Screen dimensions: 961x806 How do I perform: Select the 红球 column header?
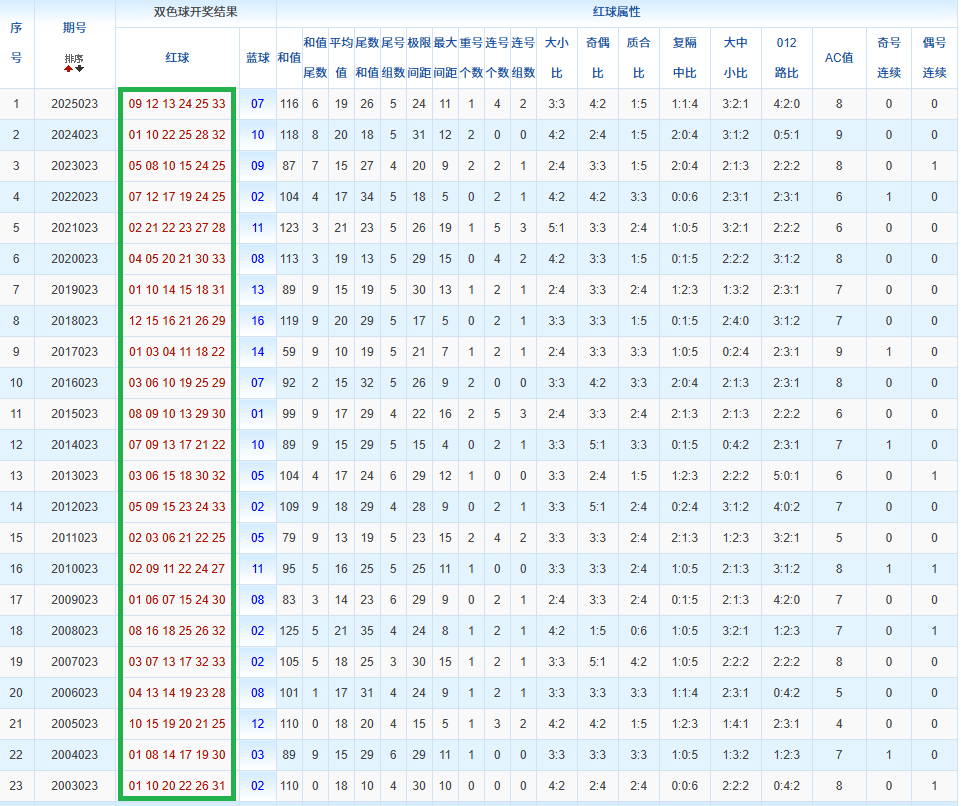177,58
